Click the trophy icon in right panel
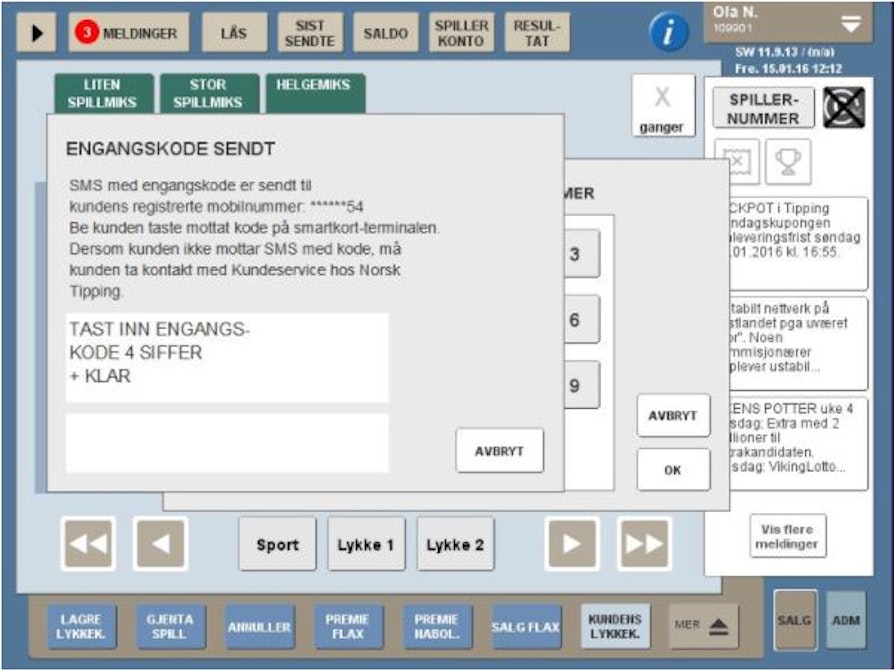The width and height of the screenshot is (894, 671). 788,161
